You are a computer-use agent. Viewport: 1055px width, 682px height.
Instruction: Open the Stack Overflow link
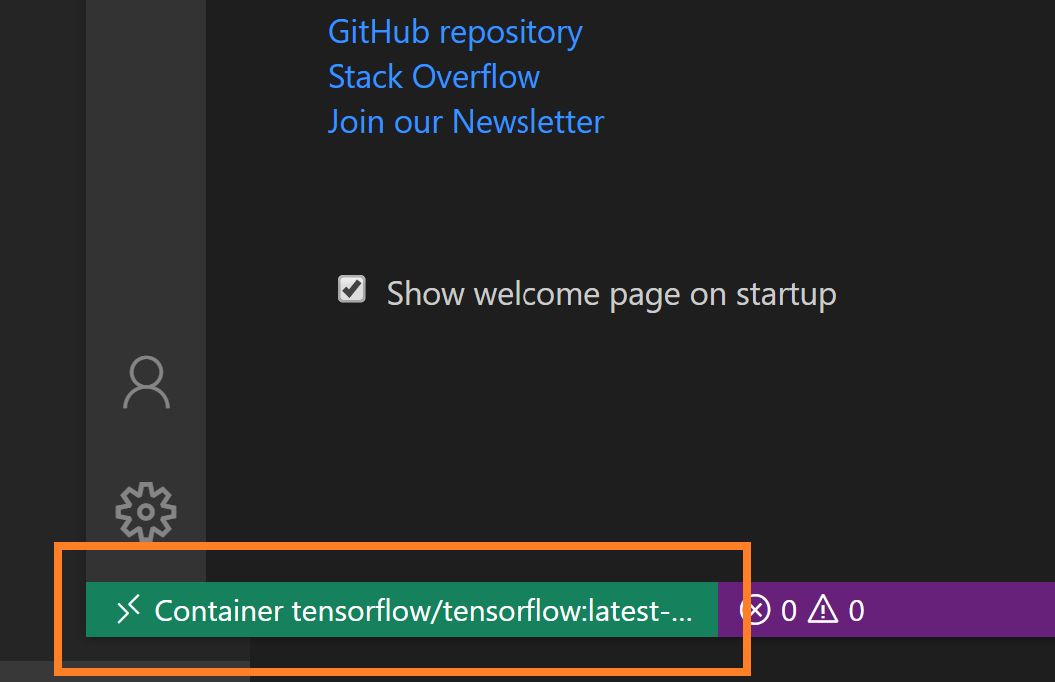433,77
